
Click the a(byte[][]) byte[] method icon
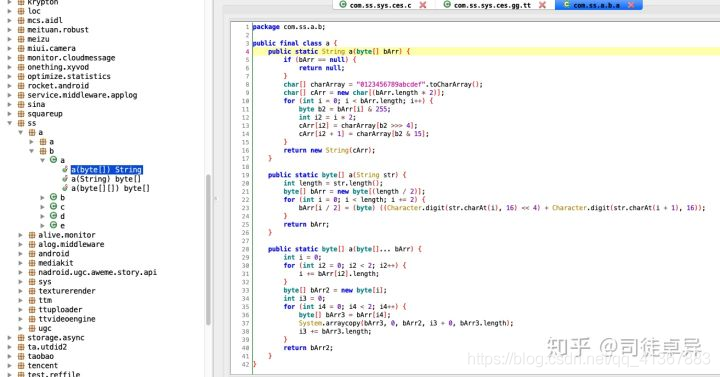pyautogui.click(x=65, y=188)
